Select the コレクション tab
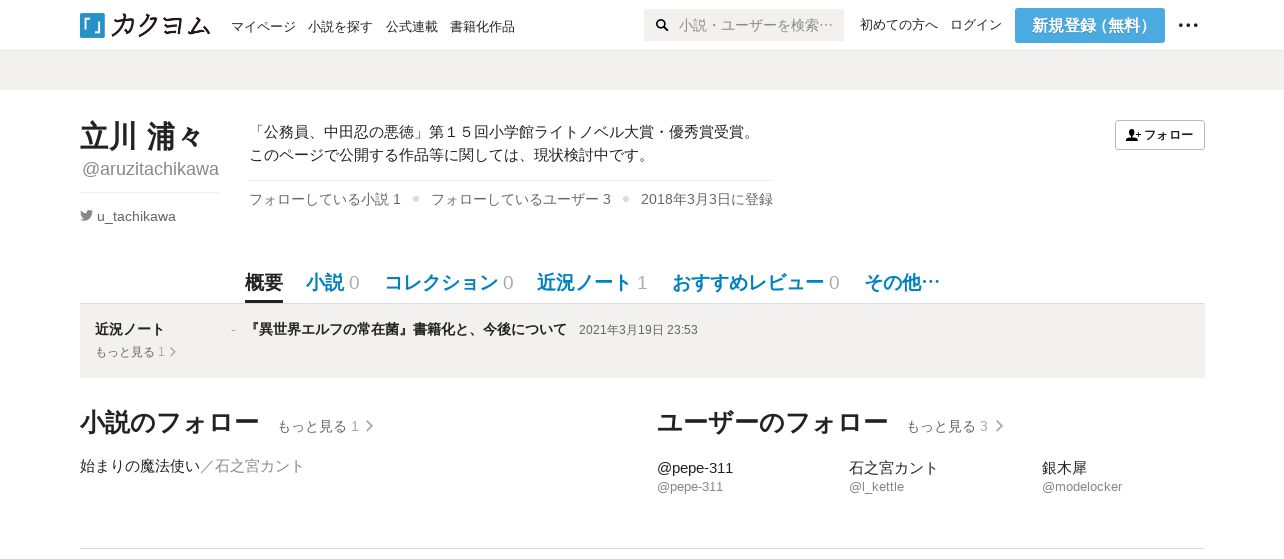Image resolution: width=1284 pixels, height=559 pixels. (x=449, y=283)
